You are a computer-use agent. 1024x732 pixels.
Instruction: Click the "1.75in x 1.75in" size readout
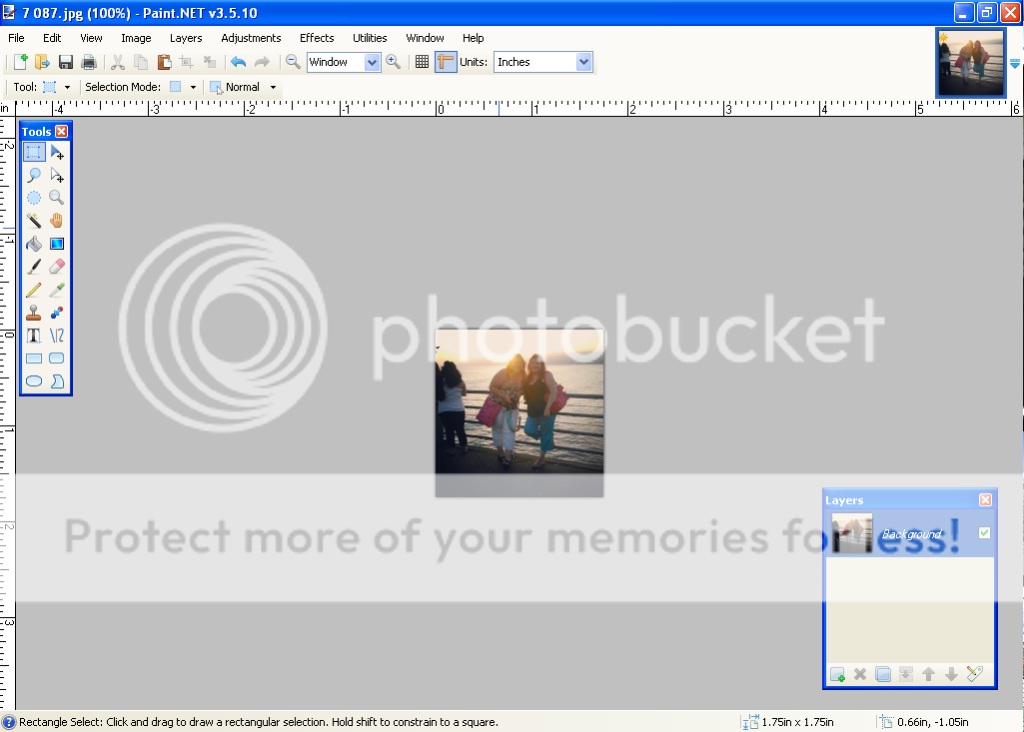pyautogui.click(x=797, y=722)
